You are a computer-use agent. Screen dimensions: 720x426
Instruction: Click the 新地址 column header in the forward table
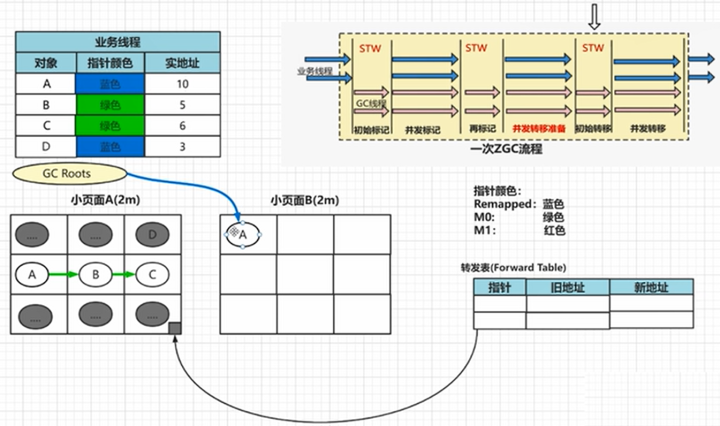click(x=652, y=287)
